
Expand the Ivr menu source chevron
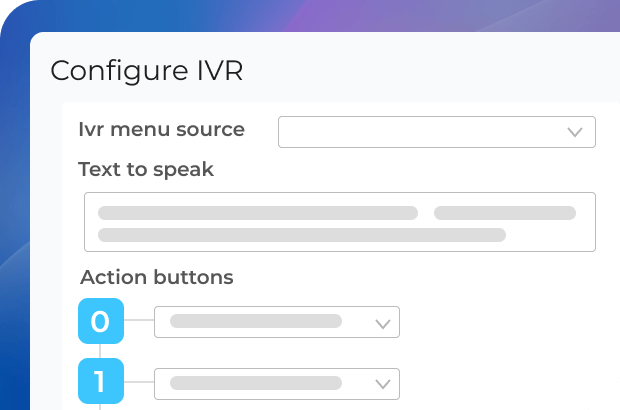coord(575,132)
